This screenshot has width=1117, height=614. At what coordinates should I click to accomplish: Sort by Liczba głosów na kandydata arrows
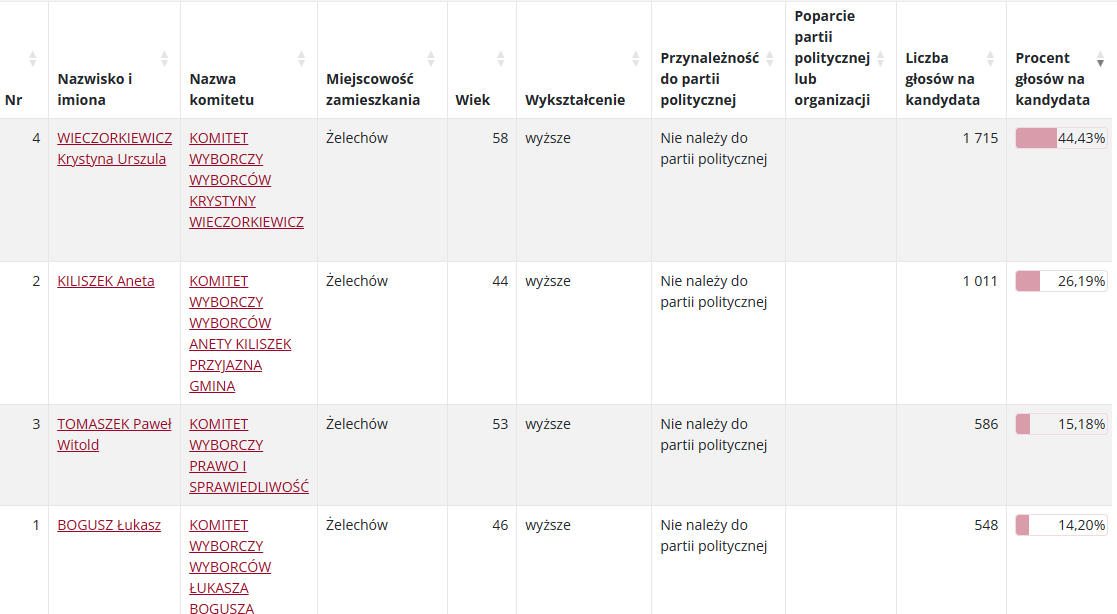coord(990,59)
